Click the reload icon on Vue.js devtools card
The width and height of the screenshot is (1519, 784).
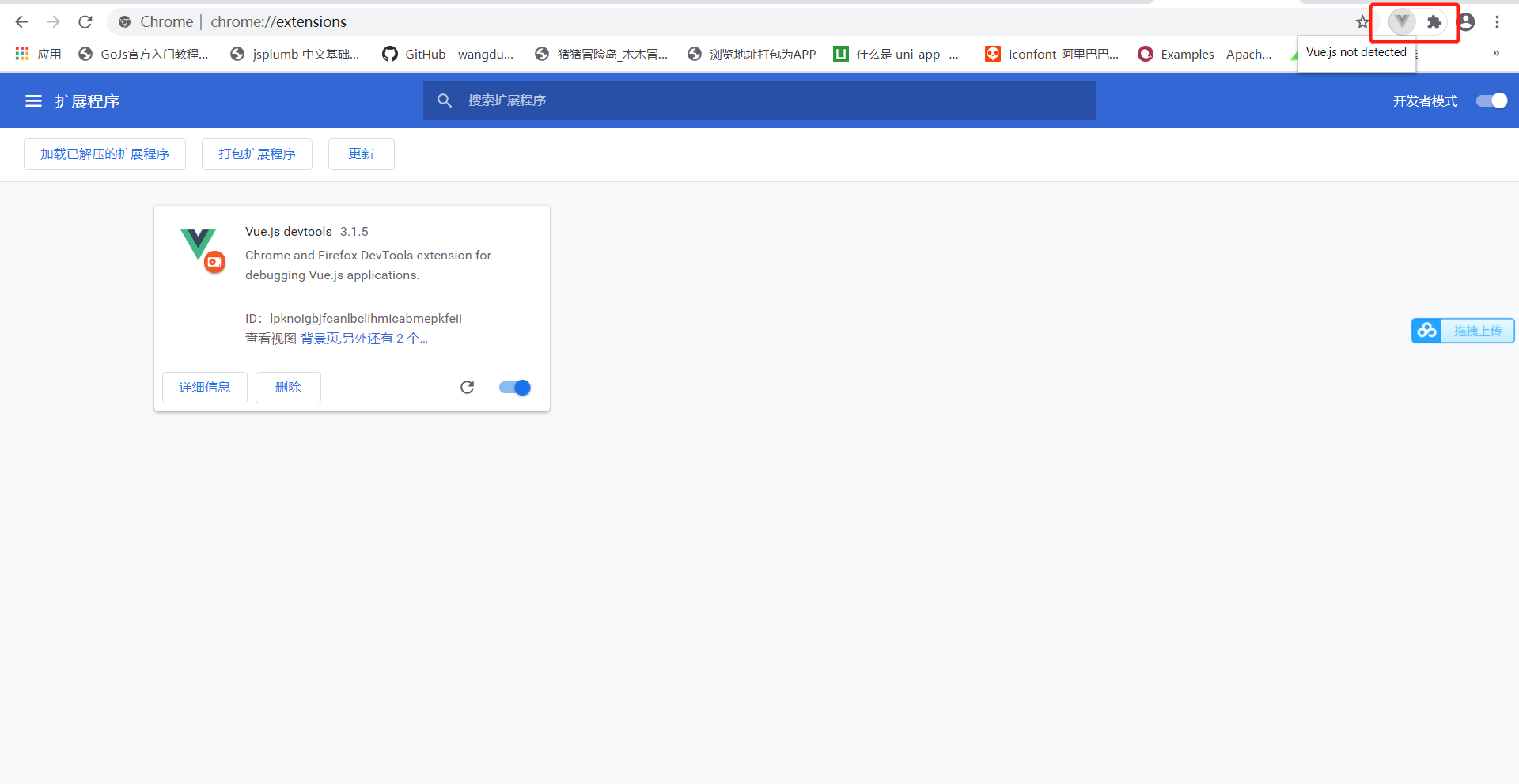[x=468, y=388]
